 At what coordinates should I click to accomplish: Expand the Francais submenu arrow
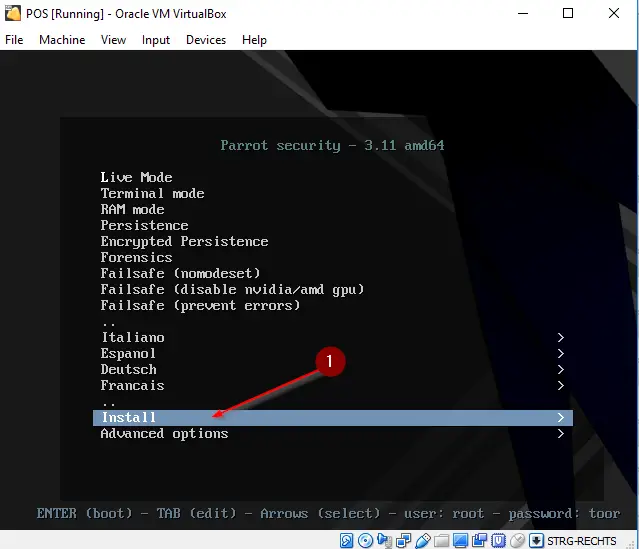561,385
